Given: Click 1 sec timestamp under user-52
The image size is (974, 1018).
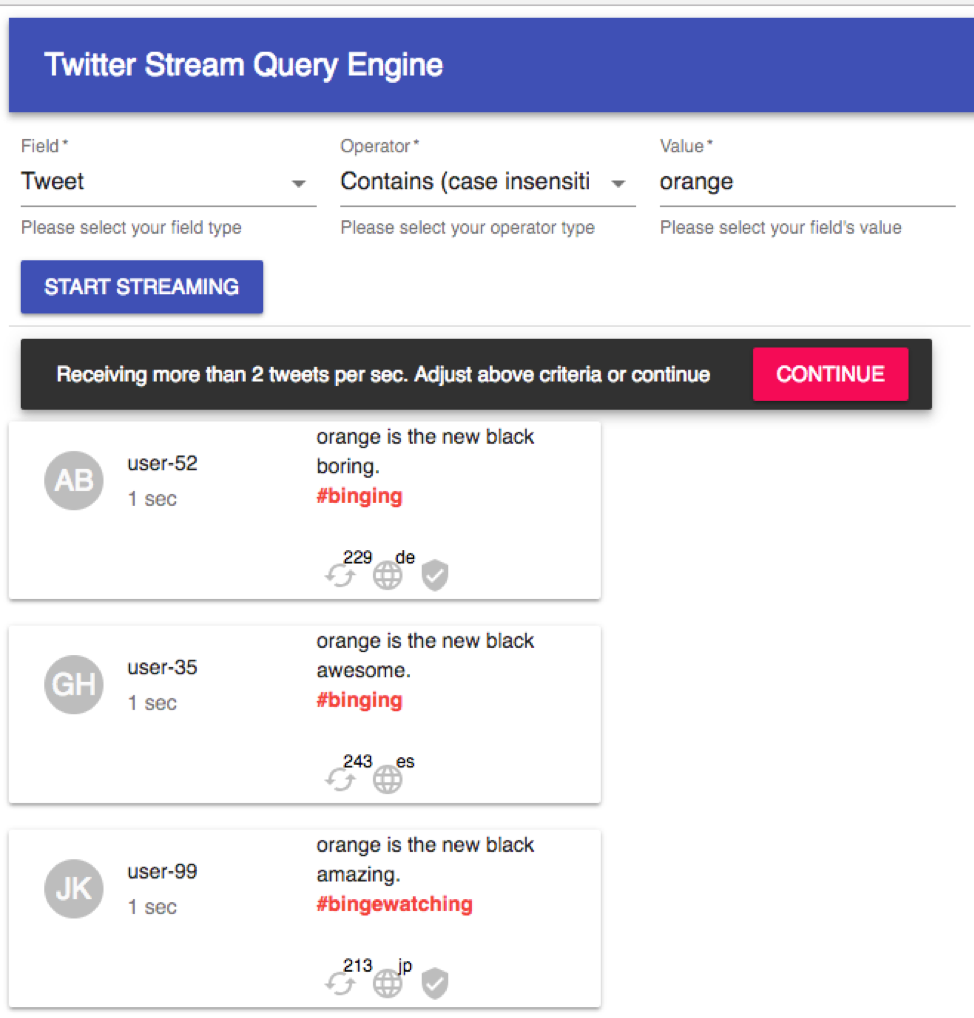Looking at the screenshot, I should tap(152, 499).
